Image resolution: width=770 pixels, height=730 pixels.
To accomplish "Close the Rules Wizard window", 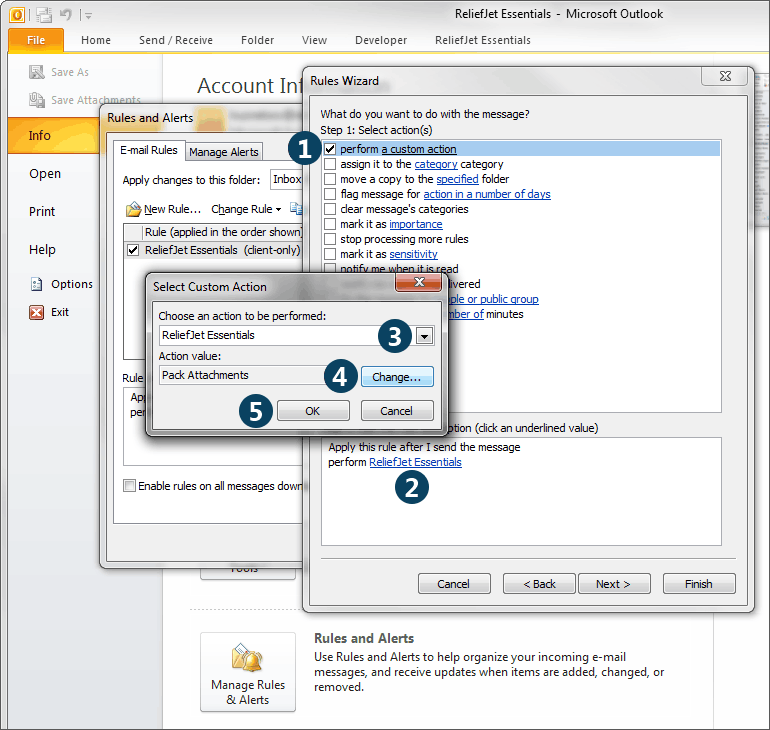I will pos(725,76).
